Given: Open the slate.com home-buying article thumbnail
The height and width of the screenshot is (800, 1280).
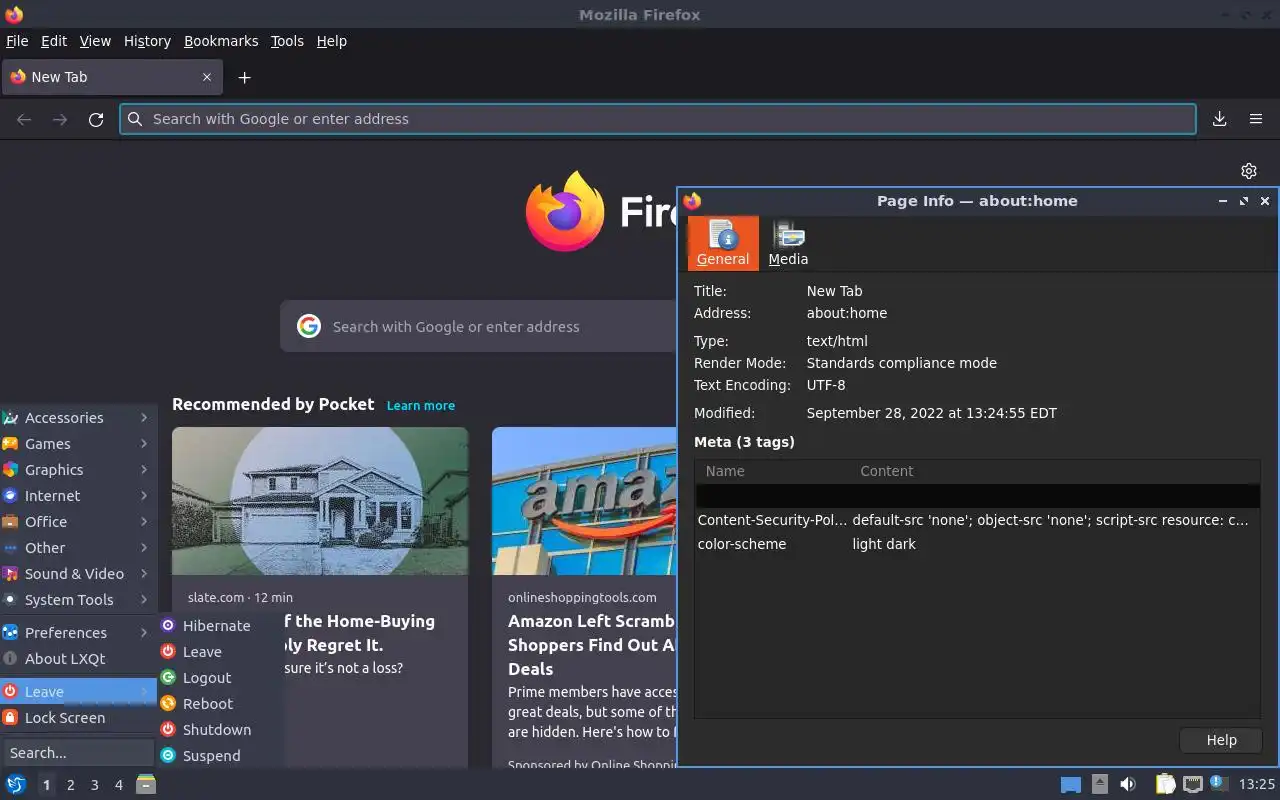Looking at the screenshot, I should click(320, 501).
